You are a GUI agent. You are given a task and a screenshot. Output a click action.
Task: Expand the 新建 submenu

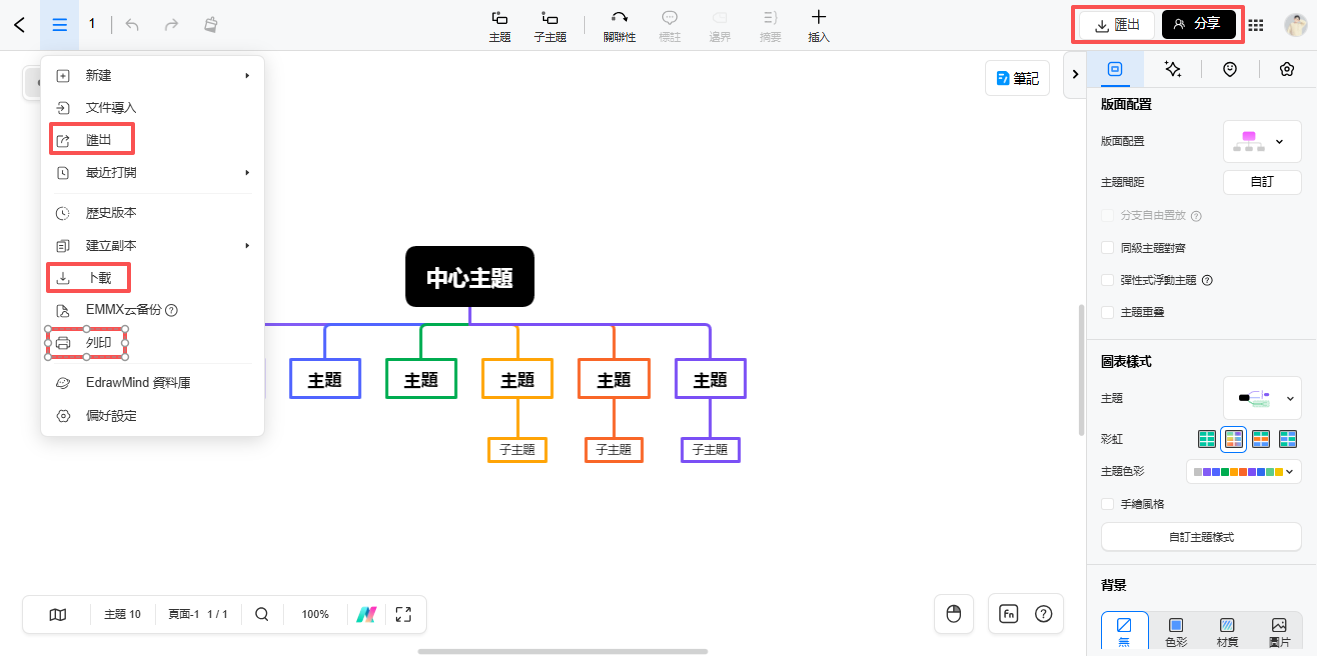(x=152, y=76)
